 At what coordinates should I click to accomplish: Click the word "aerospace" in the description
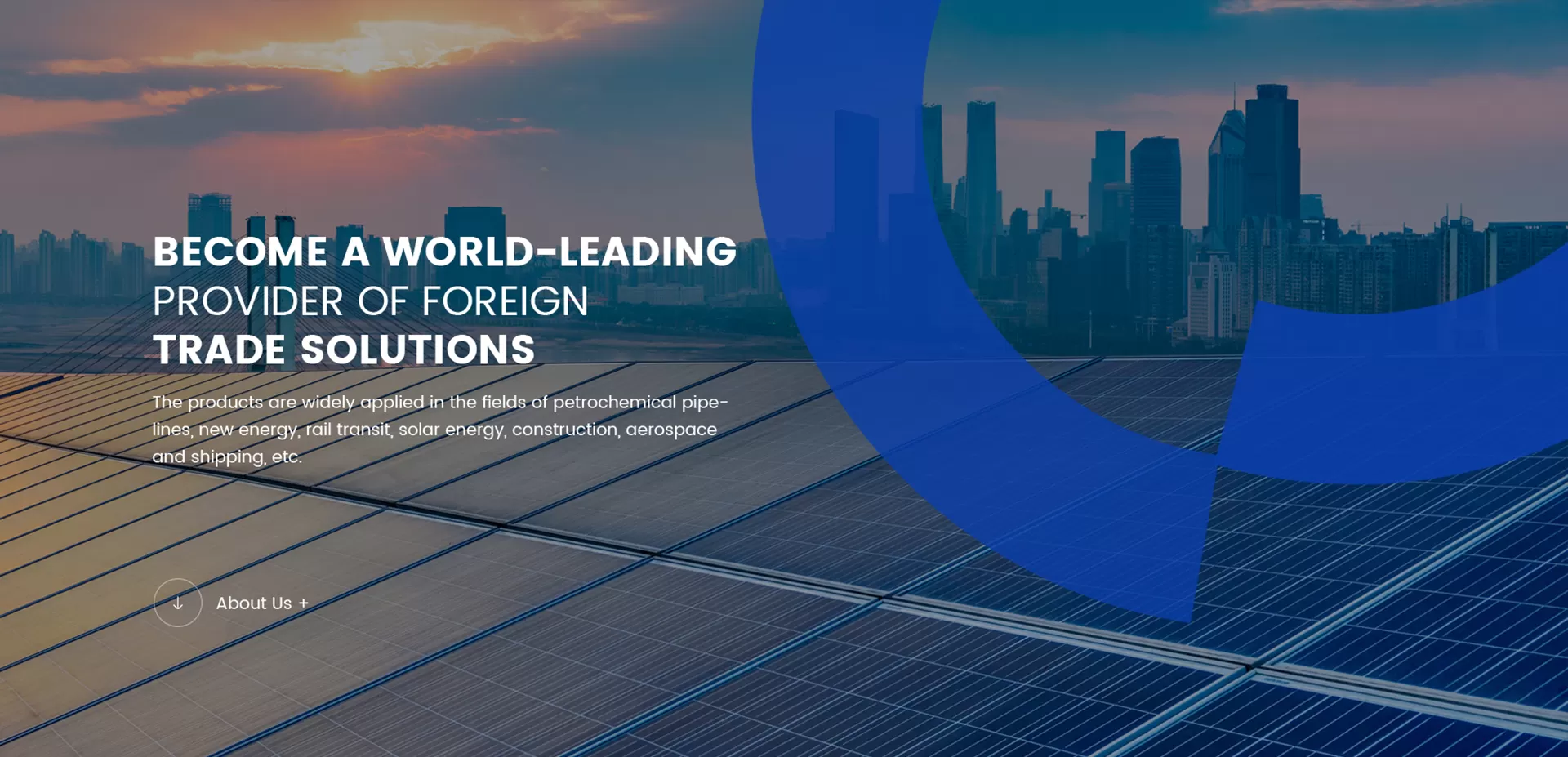click(x=671, y=430)
